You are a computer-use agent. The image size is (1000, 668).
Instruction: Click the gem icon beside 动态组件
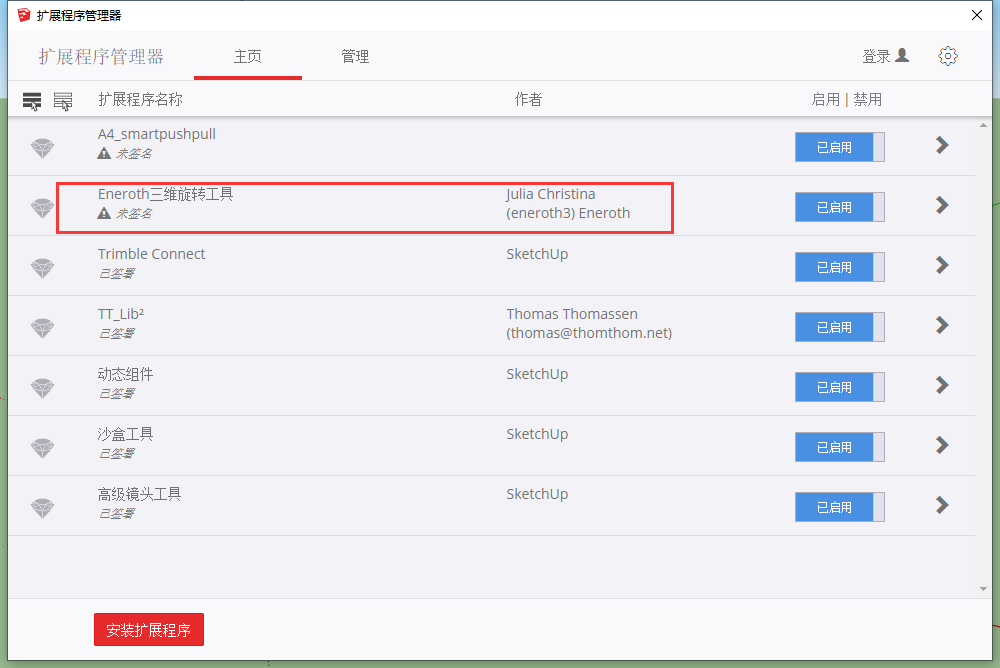click(43, 389)
